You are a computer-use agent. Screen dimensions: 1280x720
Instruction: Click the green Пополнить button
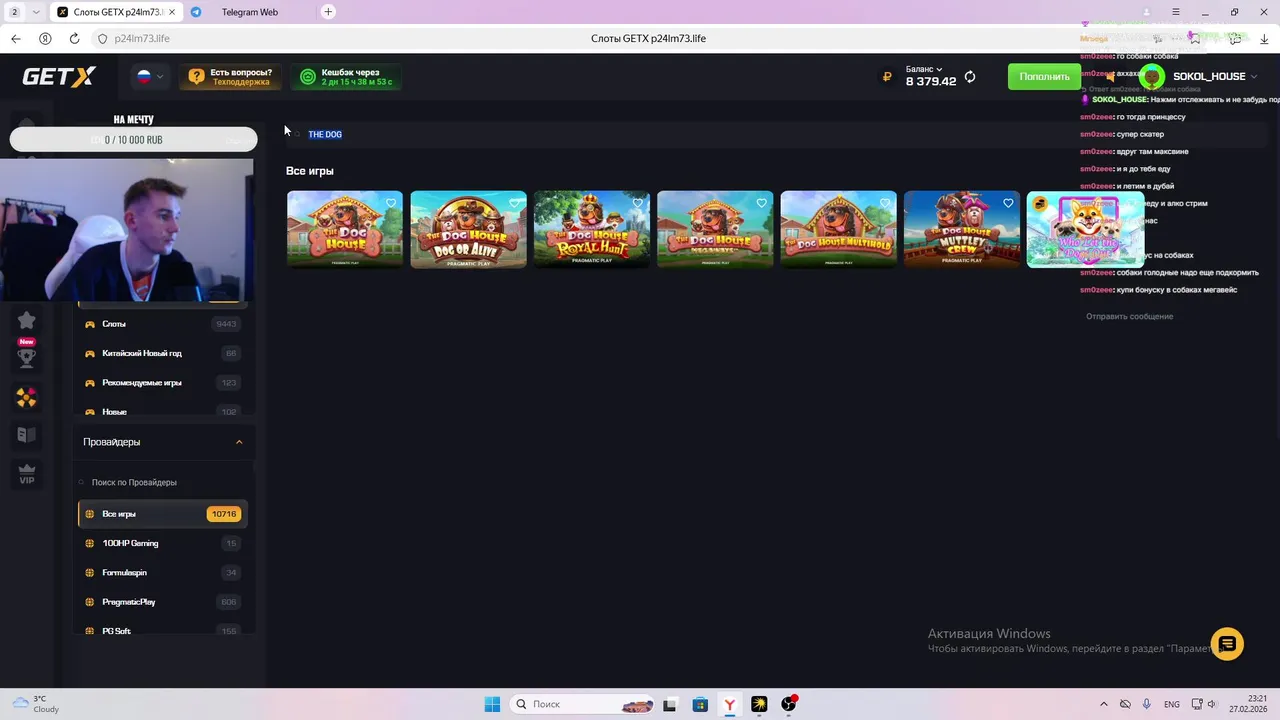pyautogui.click(x=1044, y=76)
